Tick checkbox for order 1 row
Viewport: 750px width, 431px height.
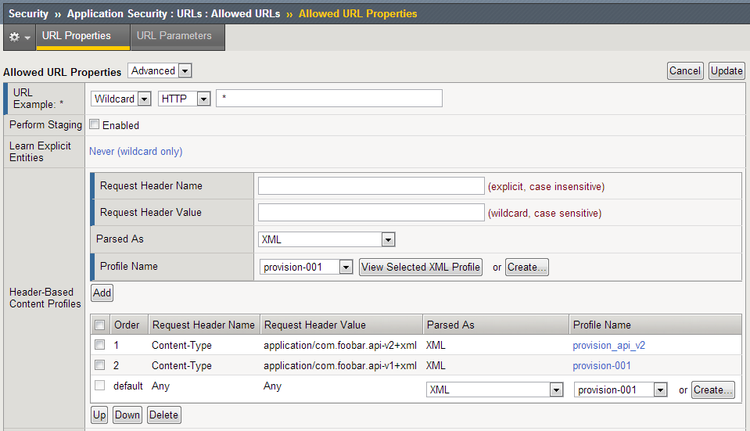pos(100,345)
